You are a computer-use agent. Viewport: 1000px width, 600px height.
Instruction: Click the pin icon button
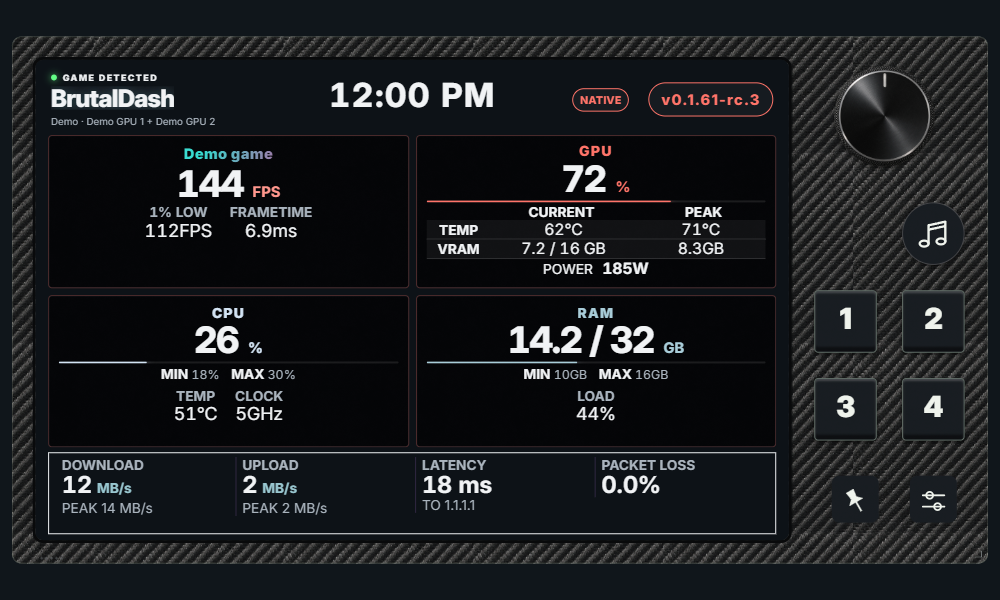pos(855,499)
